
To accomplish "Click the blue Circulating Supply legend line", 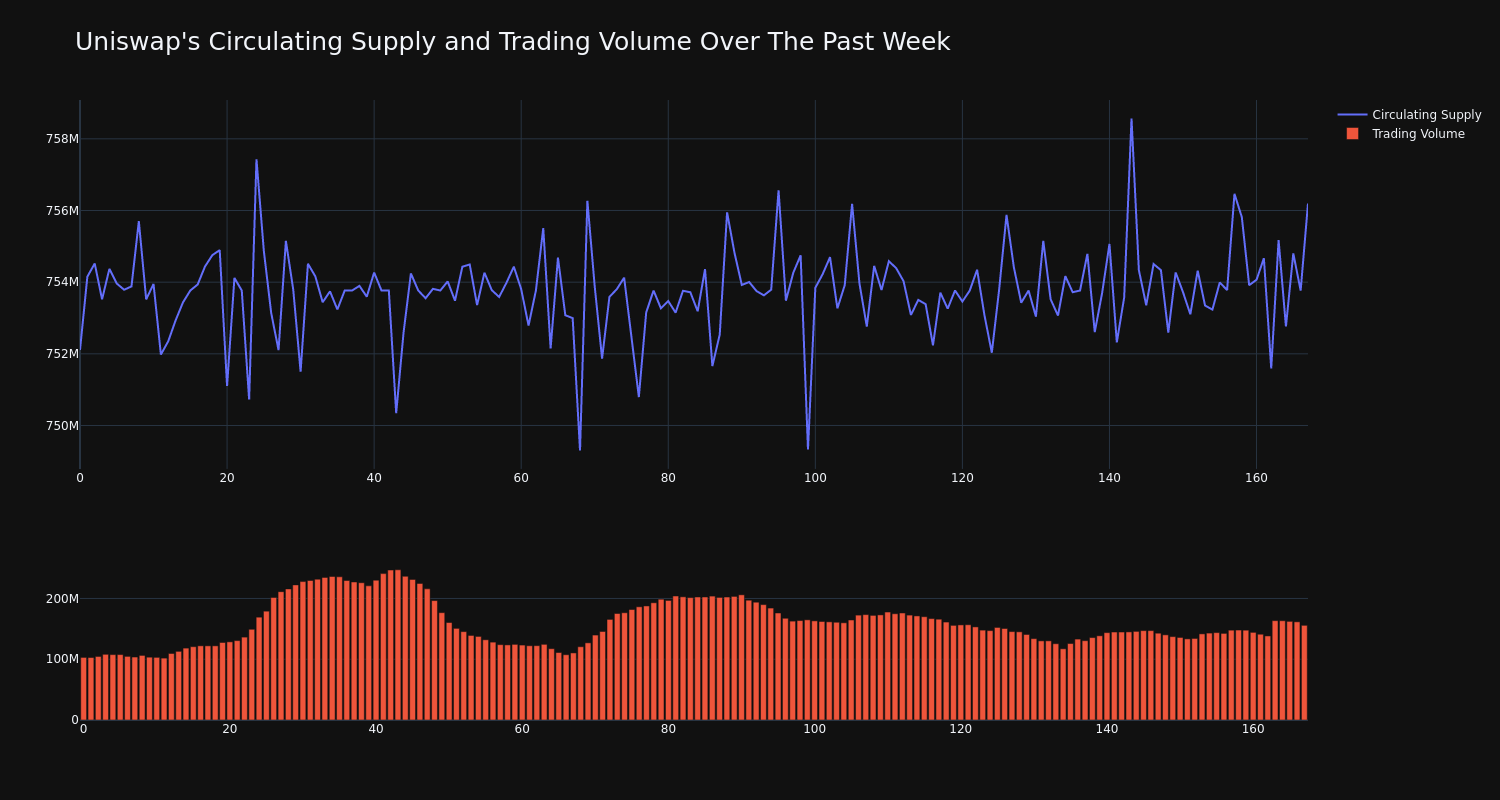I will click(x=1352, y=115).
